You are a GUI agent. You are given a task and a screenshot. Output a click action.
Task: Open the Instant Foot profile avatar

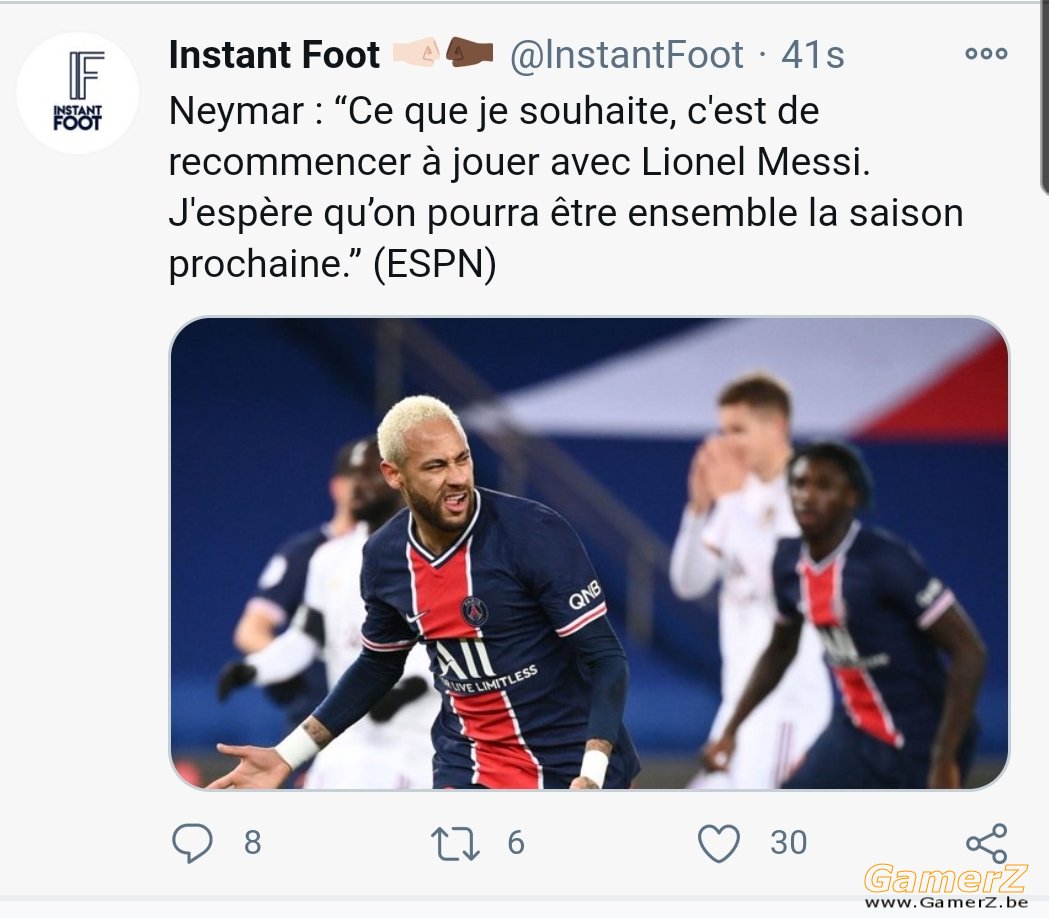[78, 92]
